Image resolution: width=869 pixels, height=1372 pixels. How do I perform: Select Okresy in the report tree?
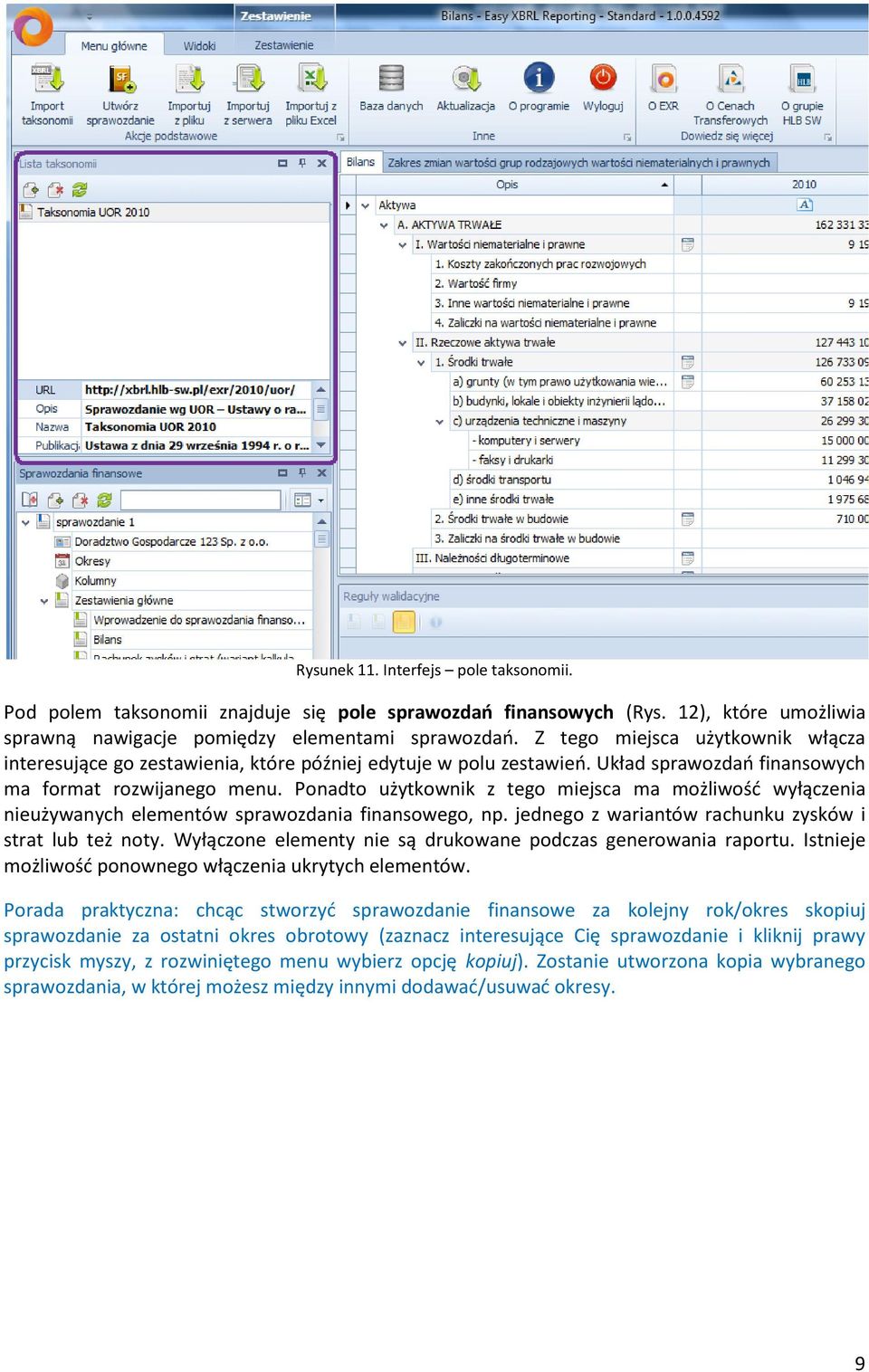[x=92, y=561]
